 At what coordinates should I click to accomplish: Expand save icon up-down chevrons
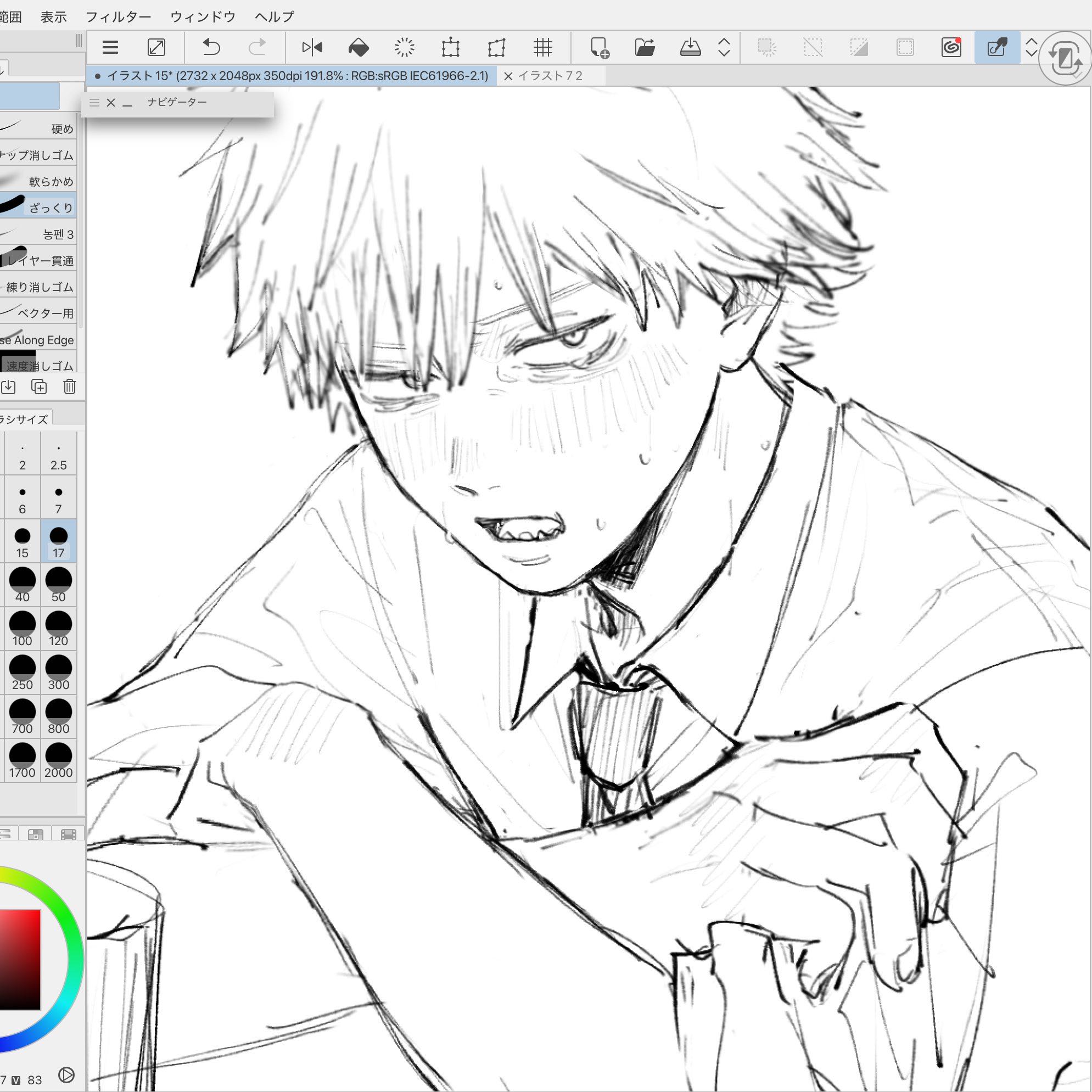click(724, 47)
